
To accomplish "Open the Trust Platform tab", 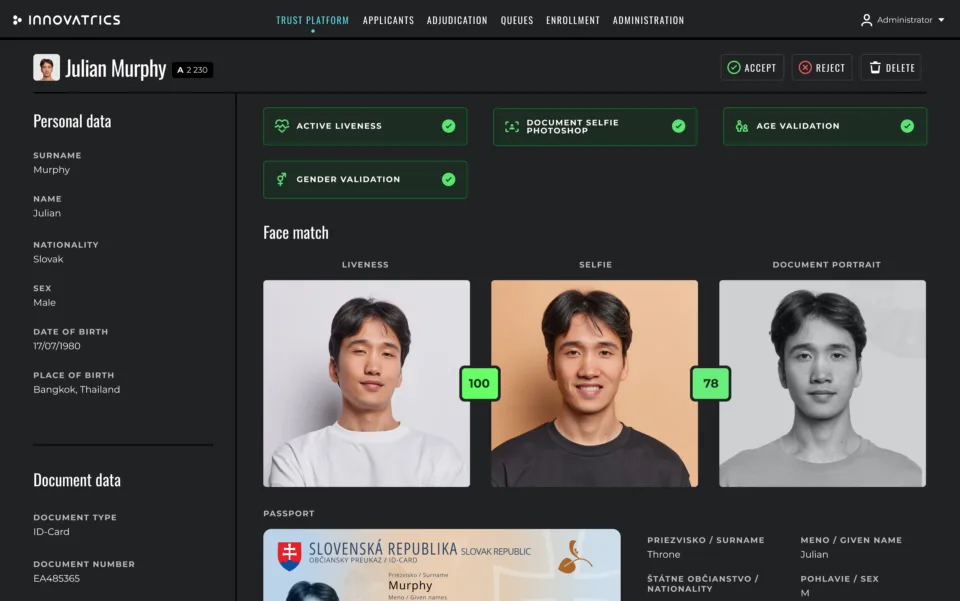I will [312, 20].
